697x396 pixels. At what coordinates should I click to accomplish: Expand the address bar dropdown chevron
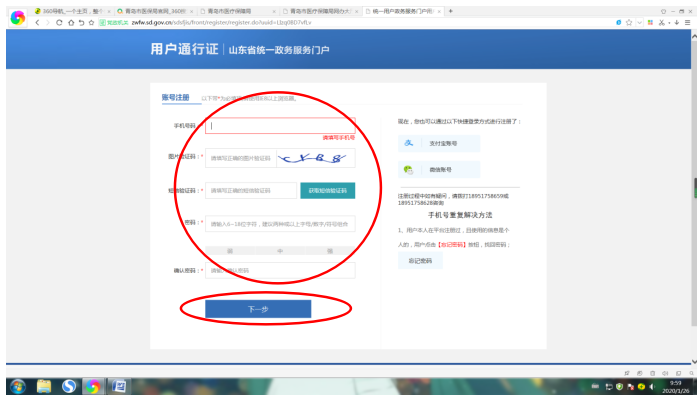tap(639, 22)
